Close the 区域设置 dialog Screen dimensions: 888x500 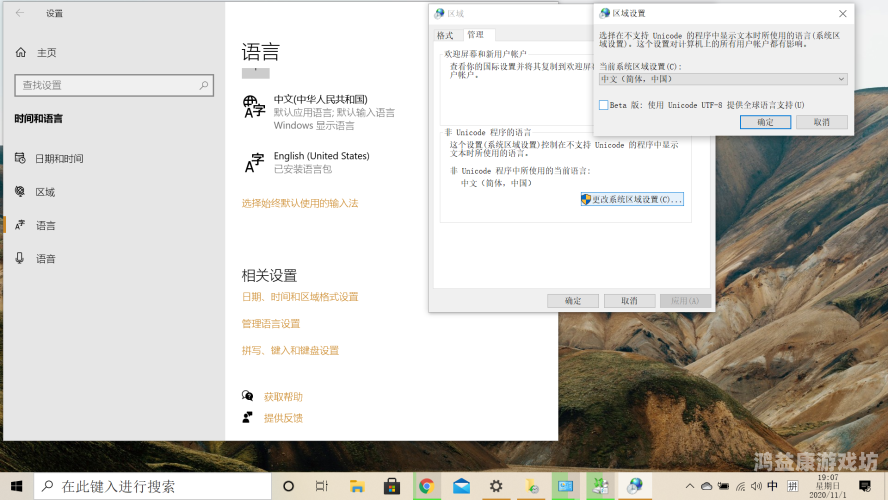pos(843,14)
